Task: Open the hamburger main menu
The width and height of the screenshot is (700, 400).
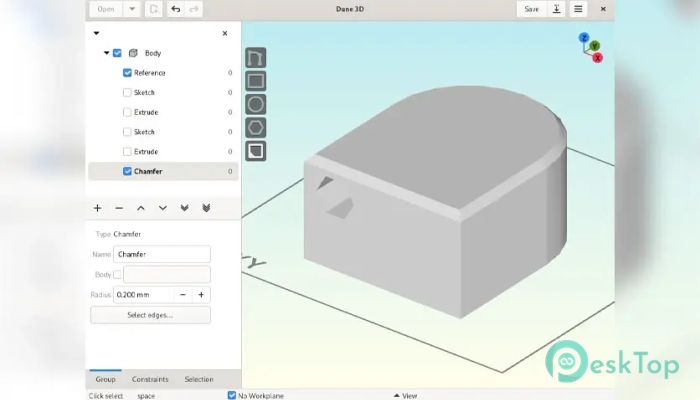Action: tap(578, 9)
